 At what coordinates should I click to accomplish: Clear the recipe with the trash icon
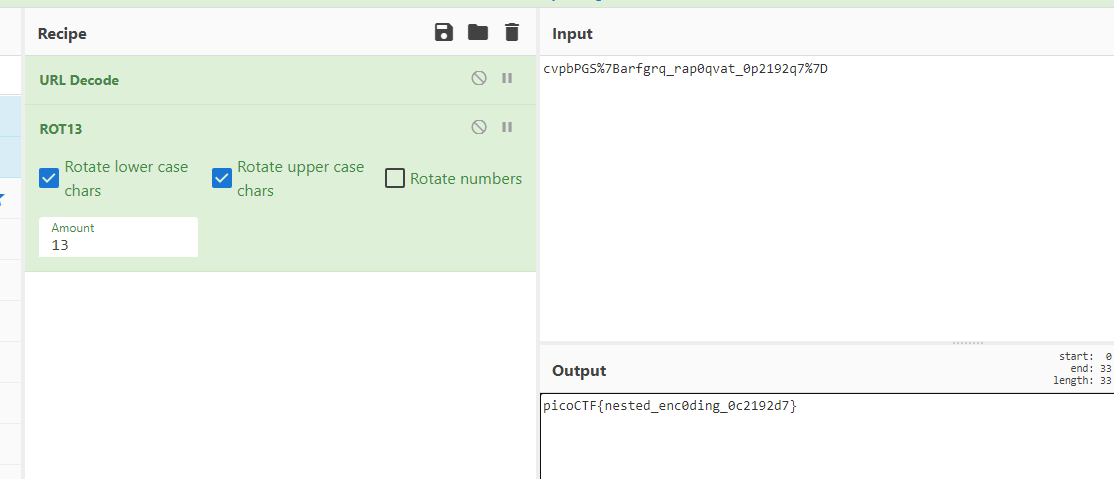(512, 32)
